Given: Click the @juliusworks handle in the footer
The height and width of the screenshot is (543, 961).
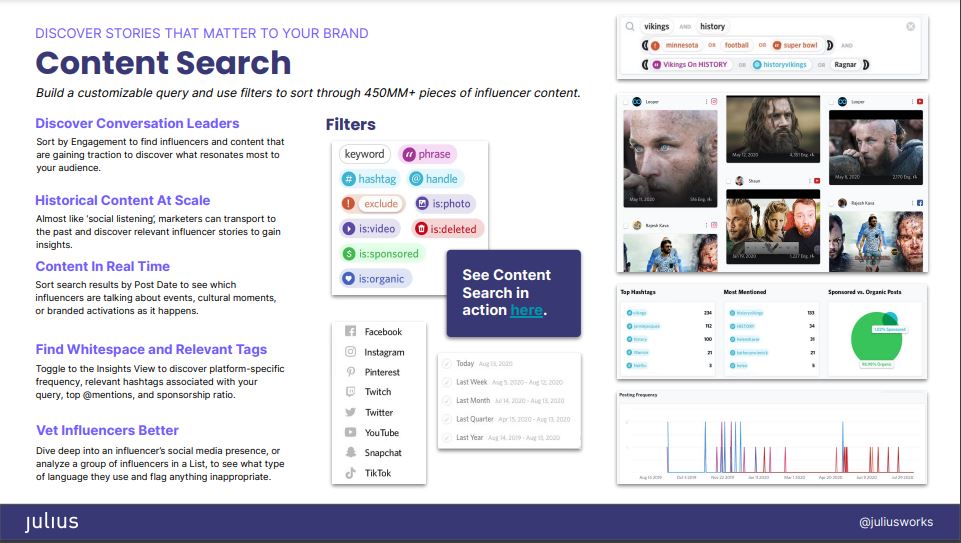Looking at the screenshot, I should (896, 522).
